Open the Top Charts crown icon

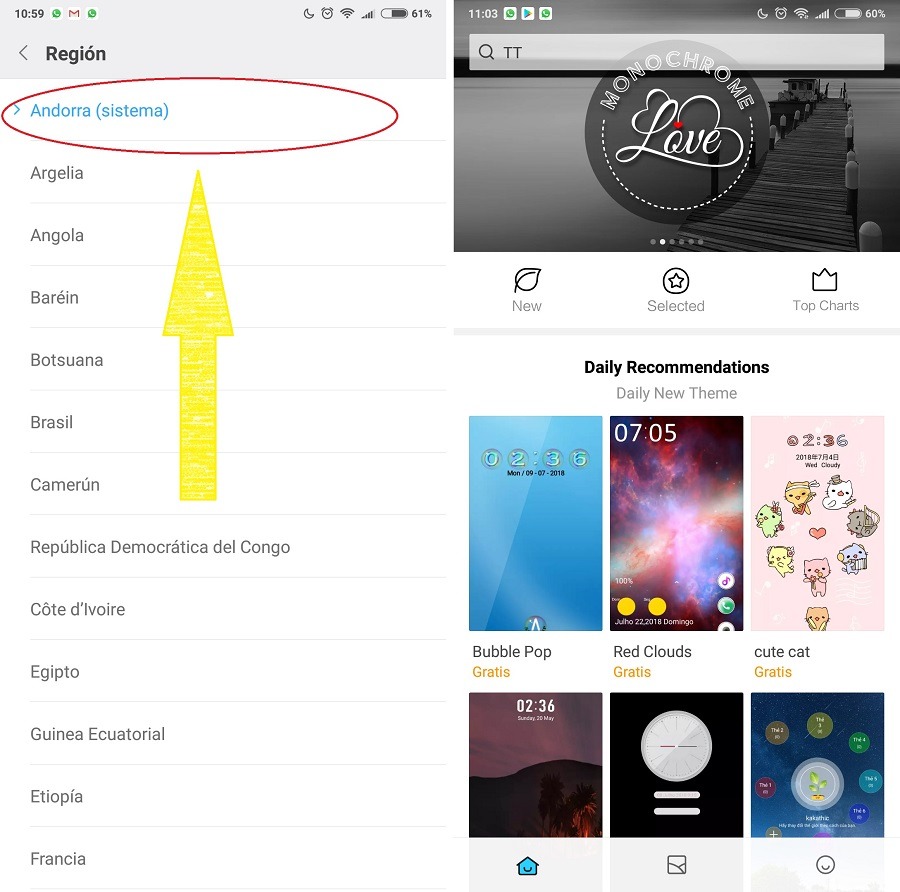tap(824, 280)
